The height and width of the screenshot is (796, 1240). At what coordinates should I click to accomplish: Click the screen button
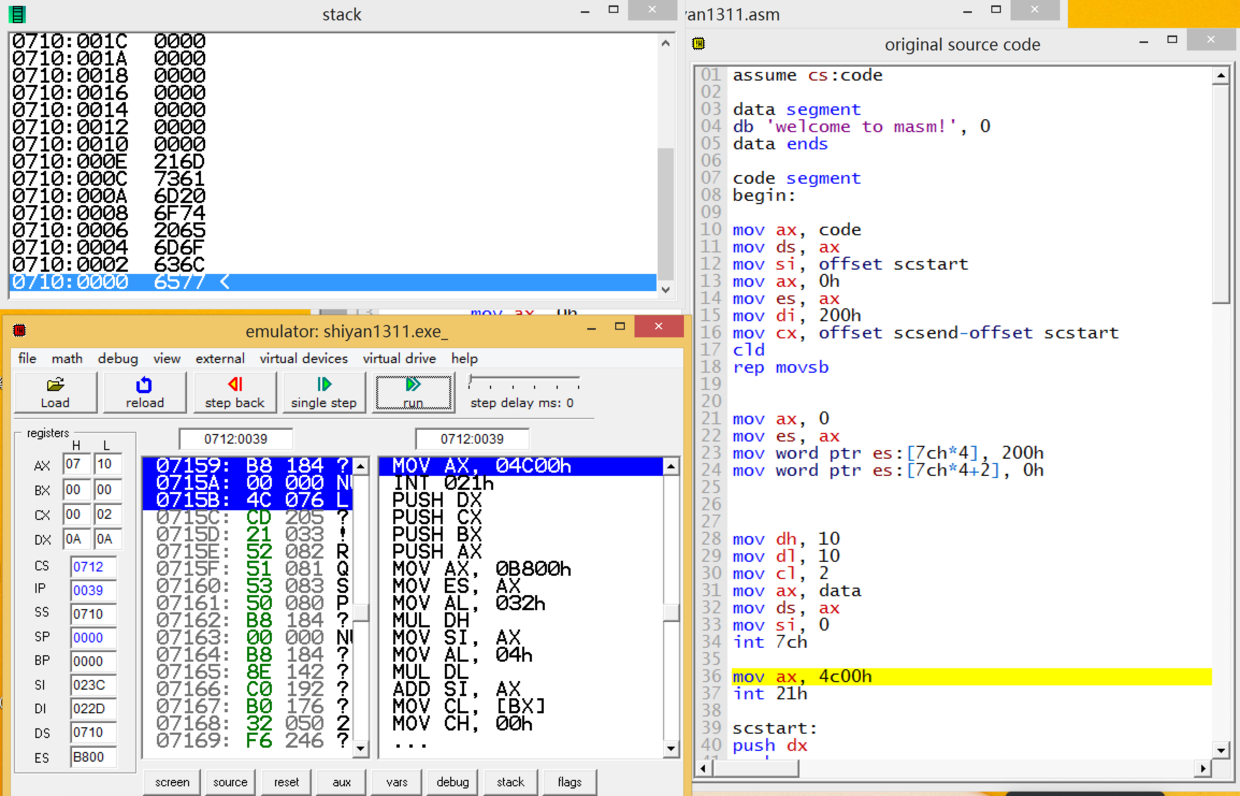coord(172,782)
